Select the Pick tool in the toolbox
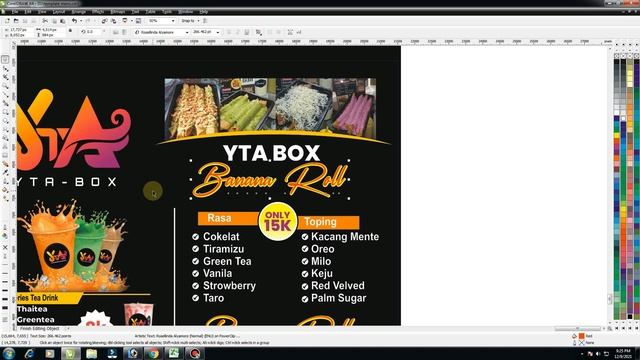 [5, 60]
